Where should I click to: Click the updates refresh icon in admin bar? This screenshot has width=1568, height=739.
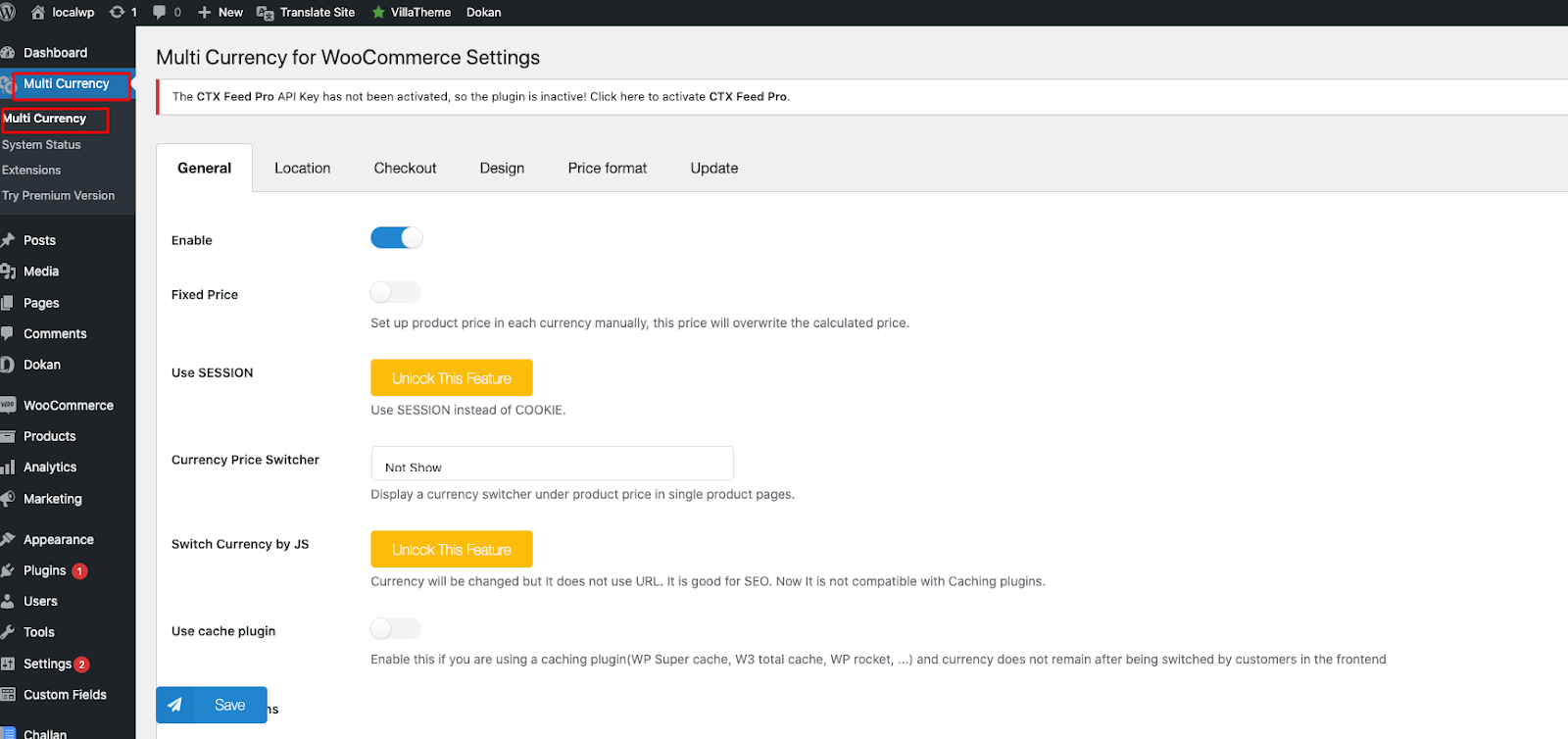coord(118,13)
